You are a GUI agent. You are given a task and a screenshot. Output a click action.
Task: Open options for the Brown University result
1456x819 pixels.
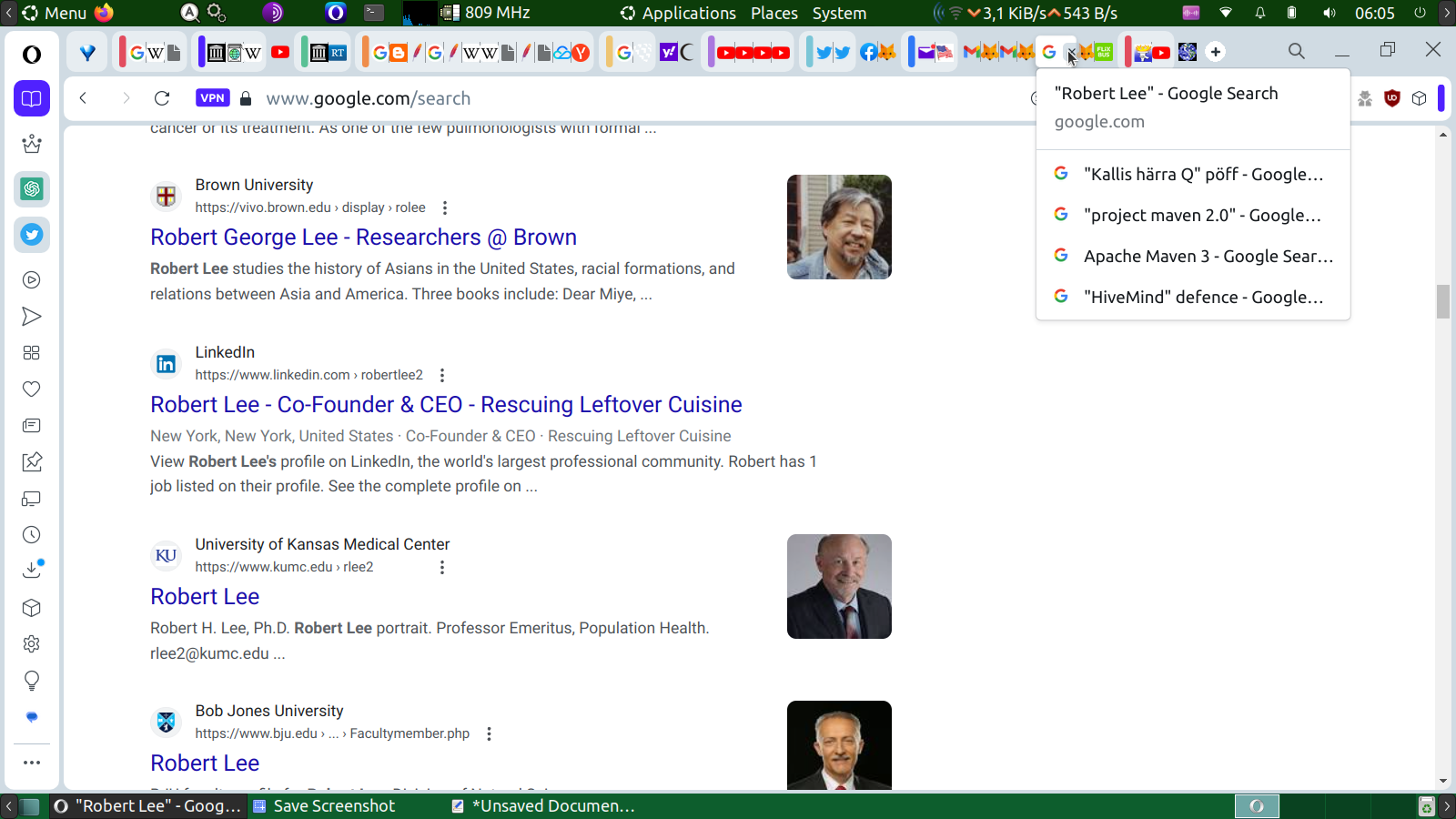[445, 207]
